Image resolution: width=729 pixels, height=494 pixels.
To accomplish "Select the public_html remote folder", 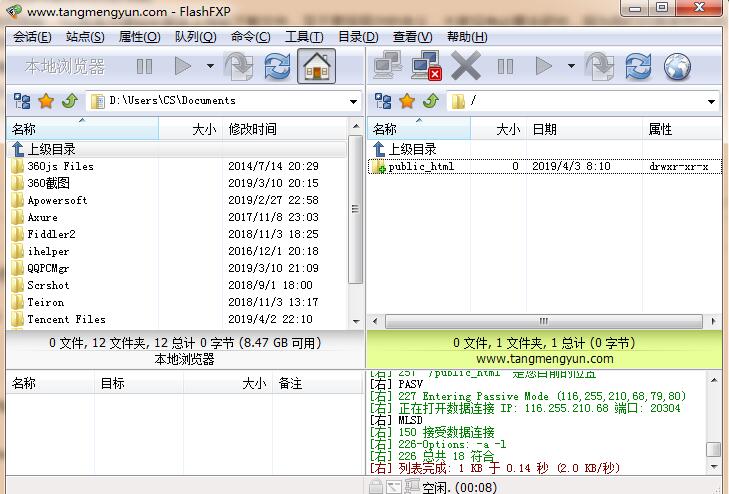I will coord(421,166).
